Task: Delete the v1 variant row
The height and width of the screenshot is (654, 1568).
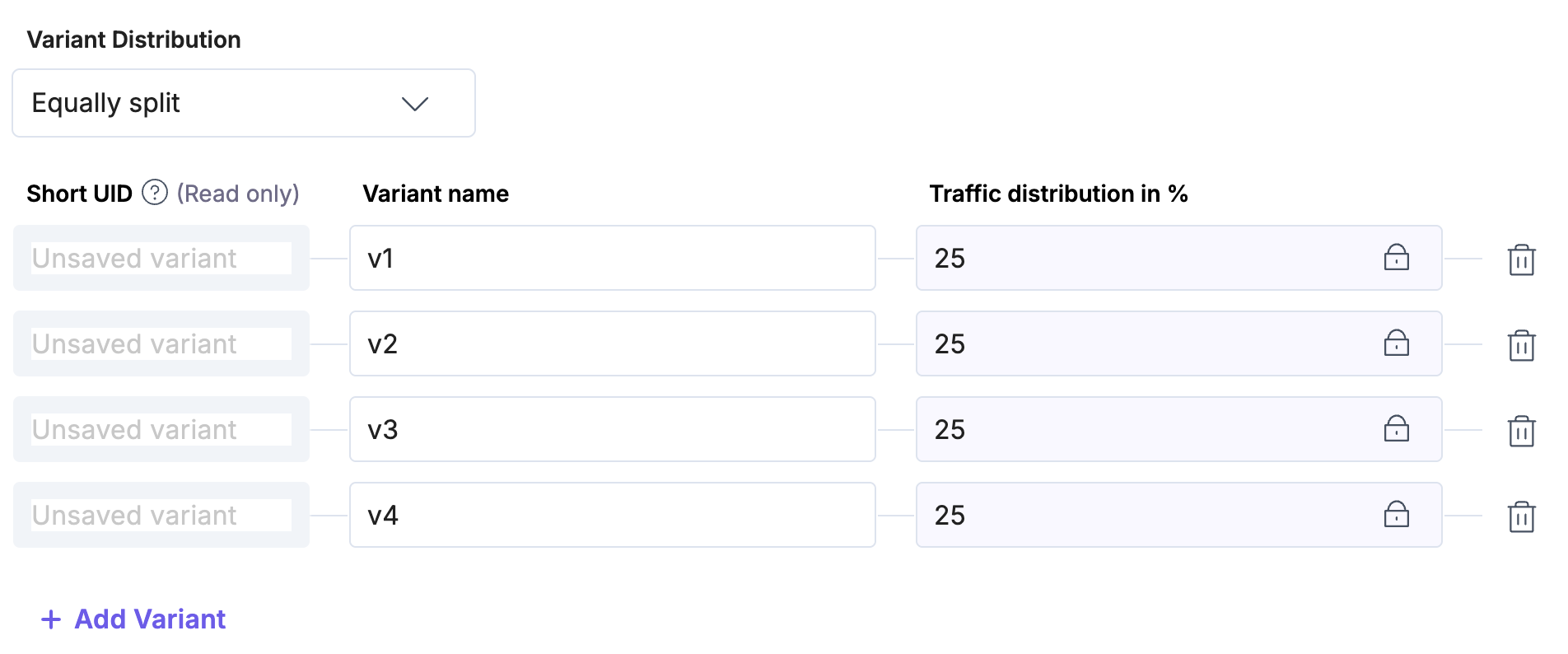Action: coord(1521,259)
